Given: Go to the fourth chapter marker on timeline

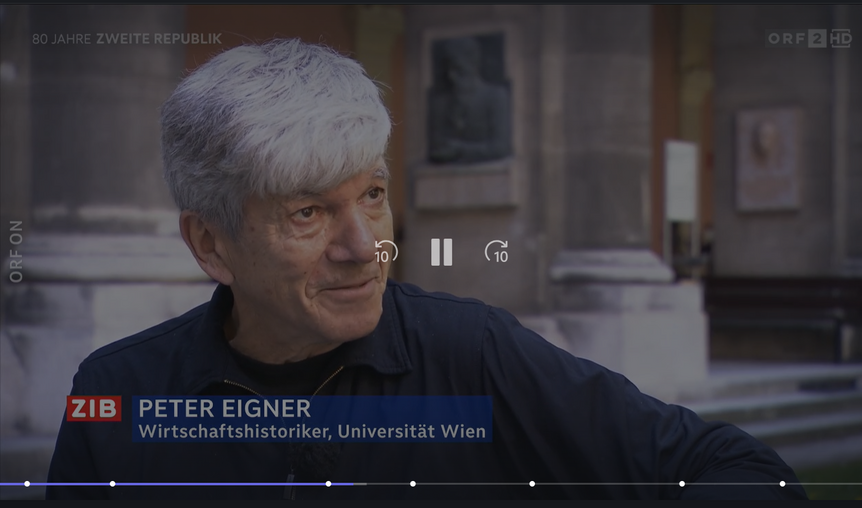Looking at the screenshot, I should click(x=413, y=484).
